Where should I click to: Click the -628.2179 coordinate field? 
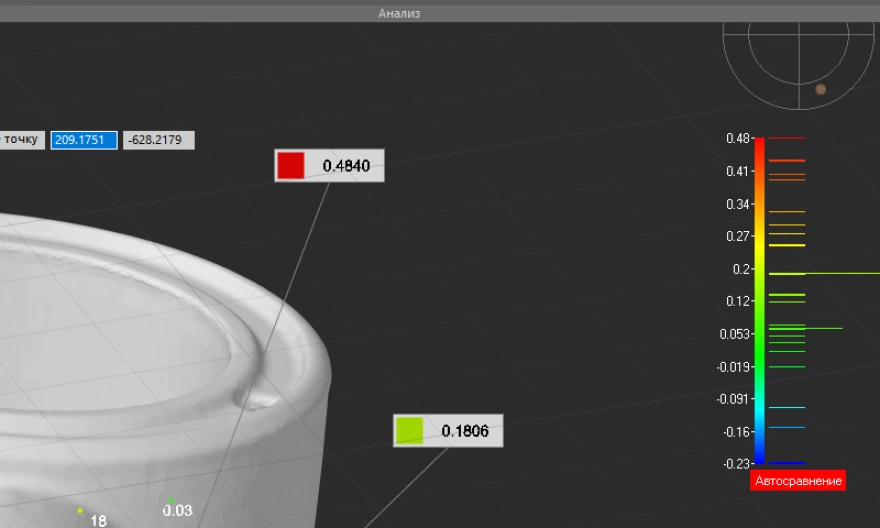158,140
